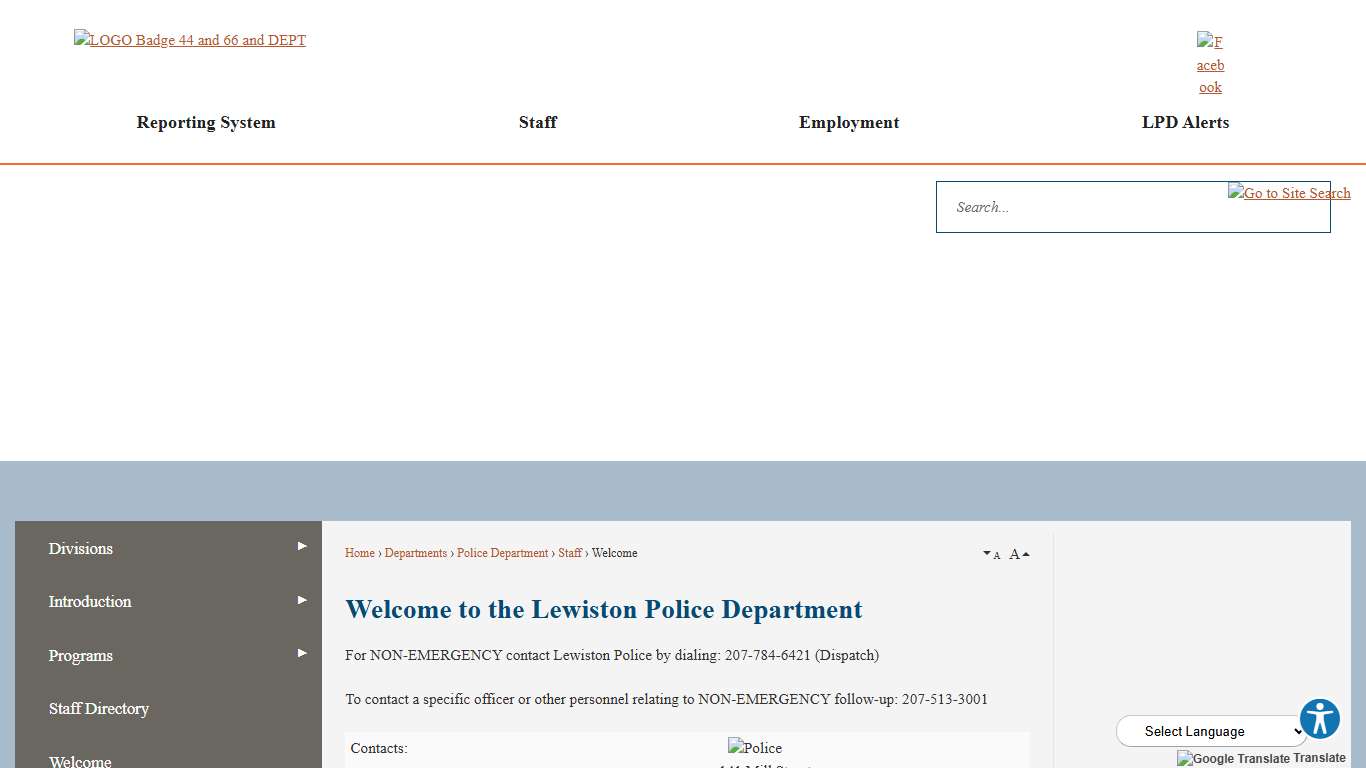
Task: Decrease the page text size
Action: (x=992, y=554)
